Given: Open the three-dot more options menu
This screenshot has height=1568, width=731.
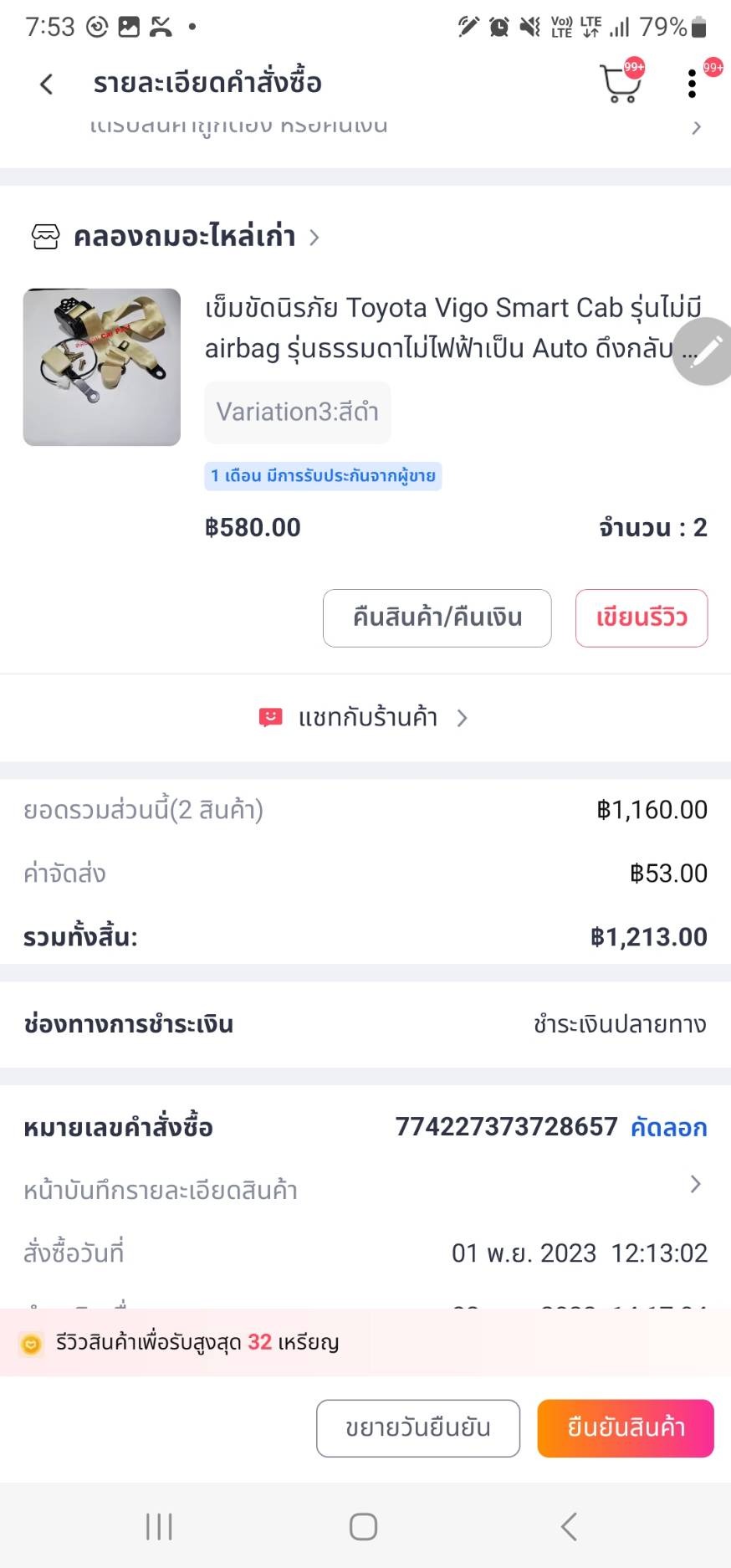Looking at the screenshot, I should 692,84.
